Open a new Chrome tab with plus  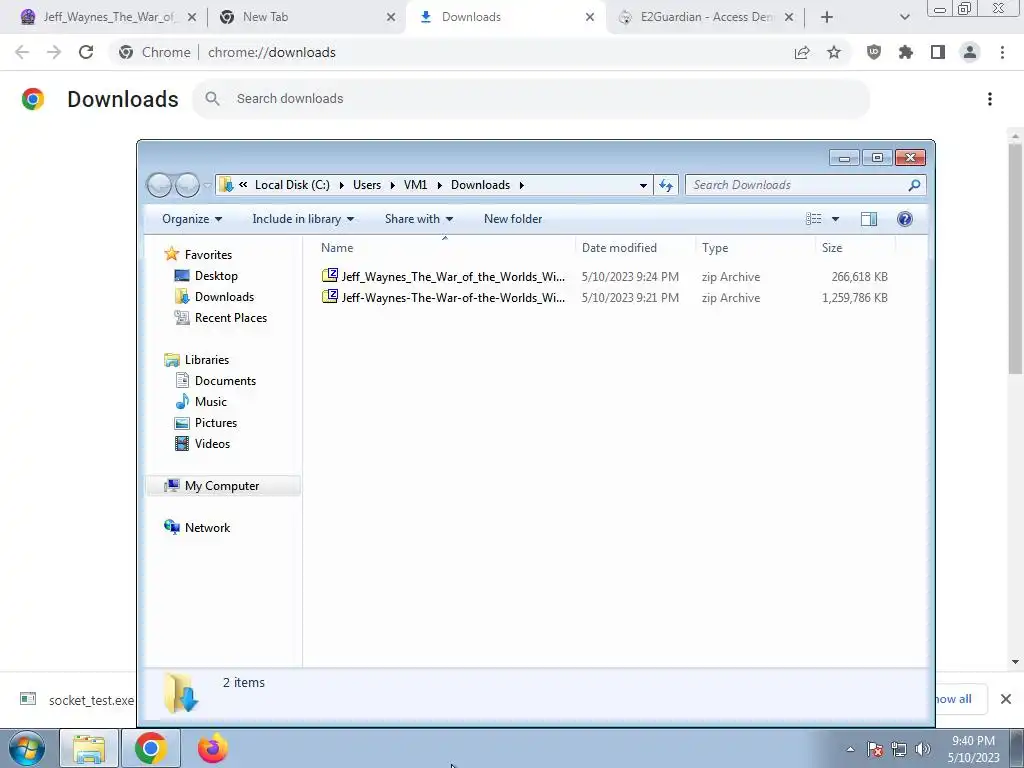tap(827, 17)
